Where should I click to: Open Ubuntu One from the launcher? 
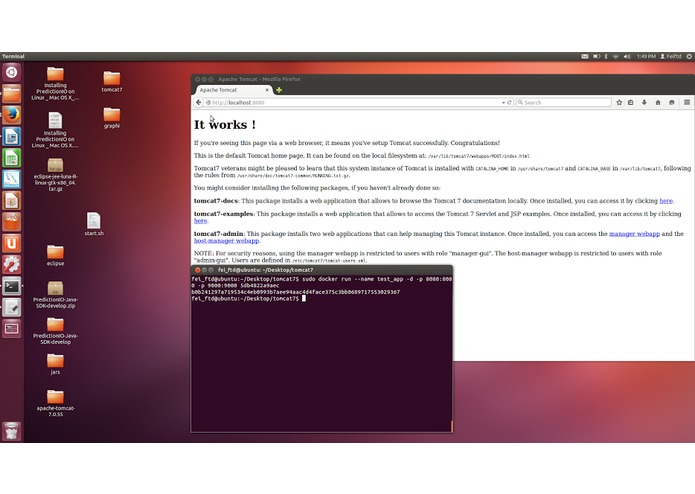(x=12, y=243)
